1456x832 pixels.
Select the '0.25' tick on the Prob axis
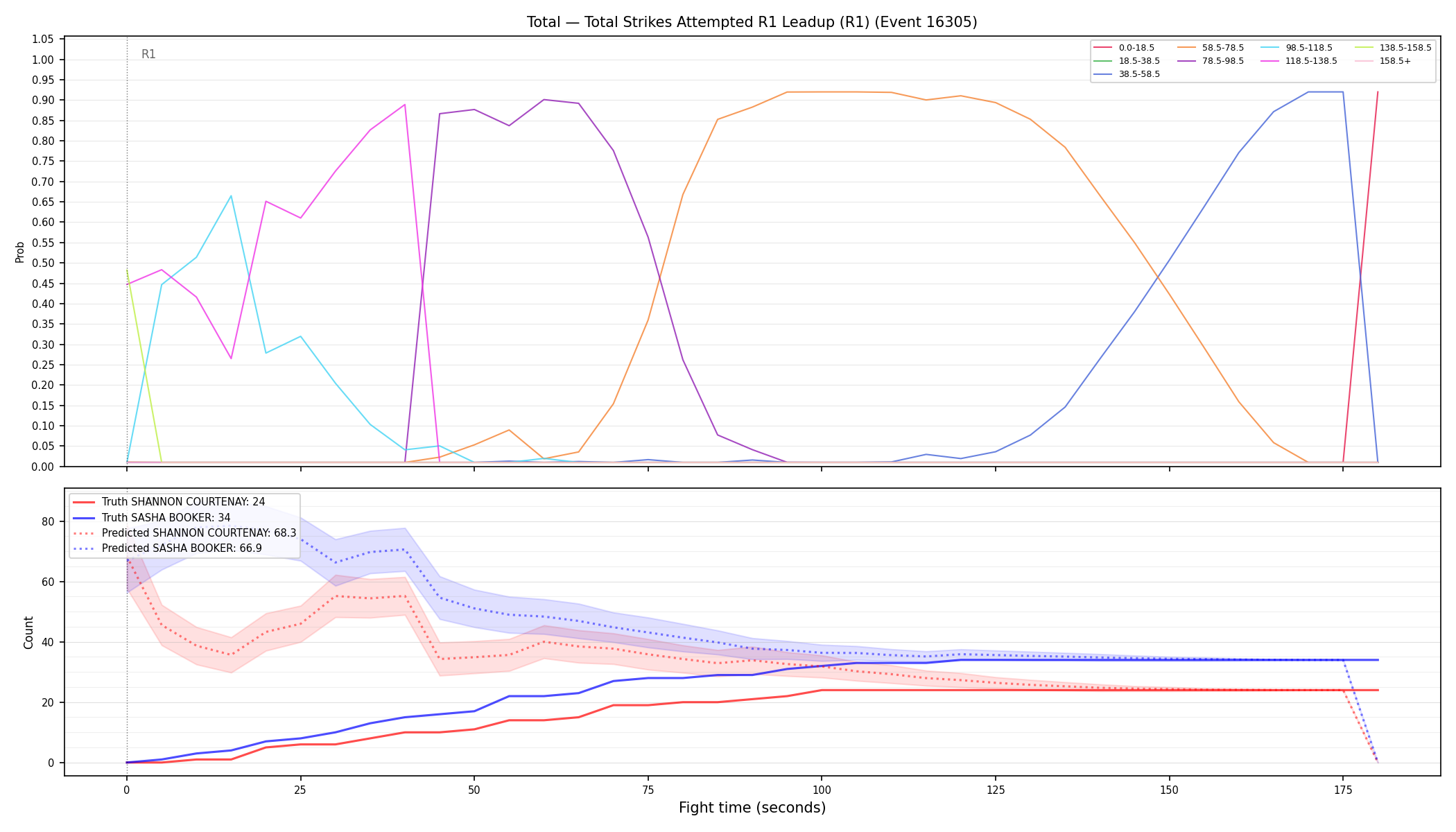[43, 365]
